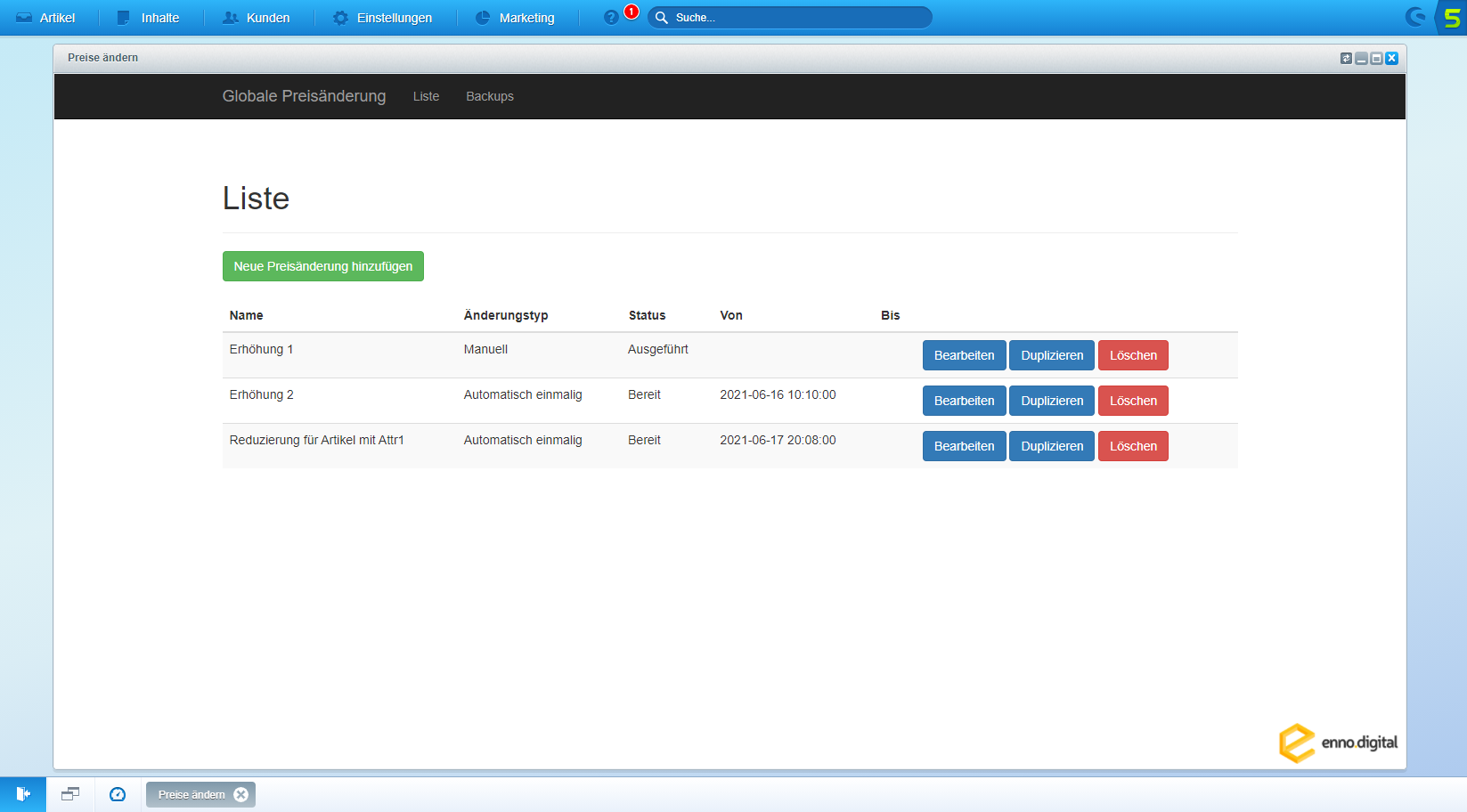Screen dimensions: 1467x812
Task: Click the Manuell change type cell
Action: click(485, 349)
